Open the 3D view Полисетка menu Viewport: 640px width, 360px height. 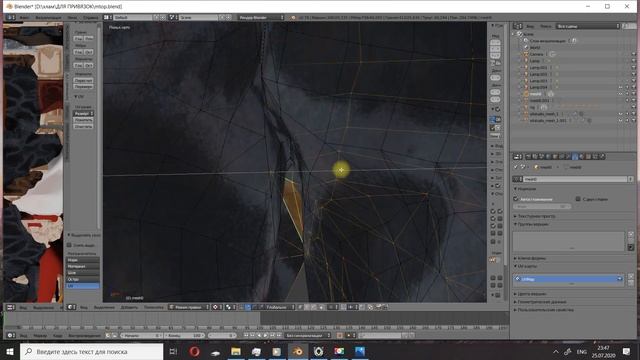[153, 307]
